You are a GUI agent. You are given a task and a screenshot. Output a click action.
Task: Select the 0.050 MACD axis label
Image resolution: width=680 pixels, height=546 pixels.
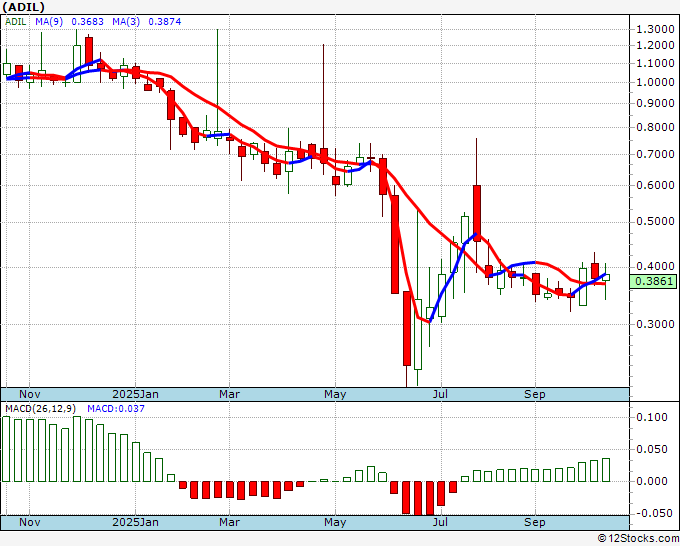652,449
